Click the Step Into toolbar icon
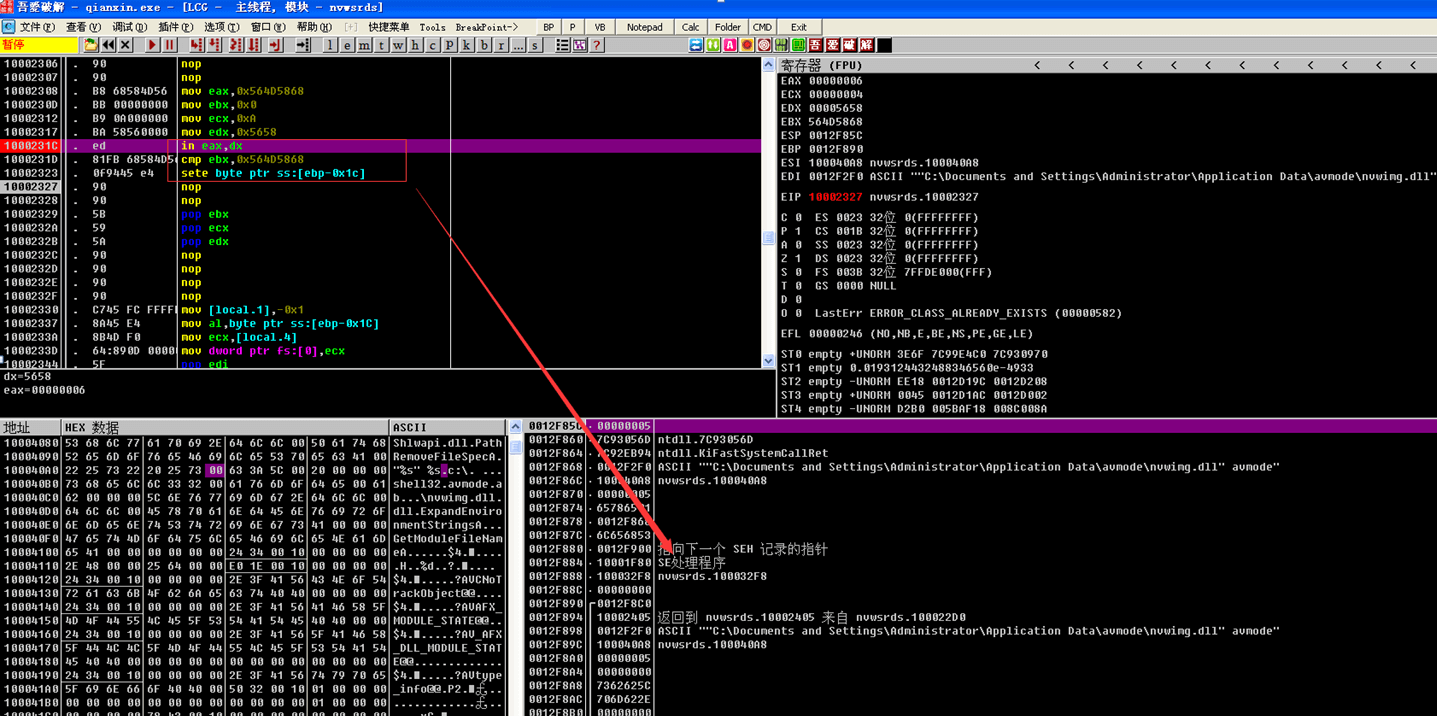 pos(196,45)
